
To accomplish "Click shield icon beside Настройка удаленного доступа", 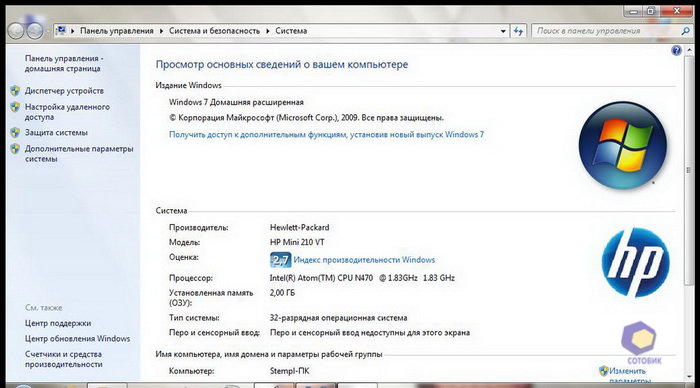I will (x=15, y=107).
